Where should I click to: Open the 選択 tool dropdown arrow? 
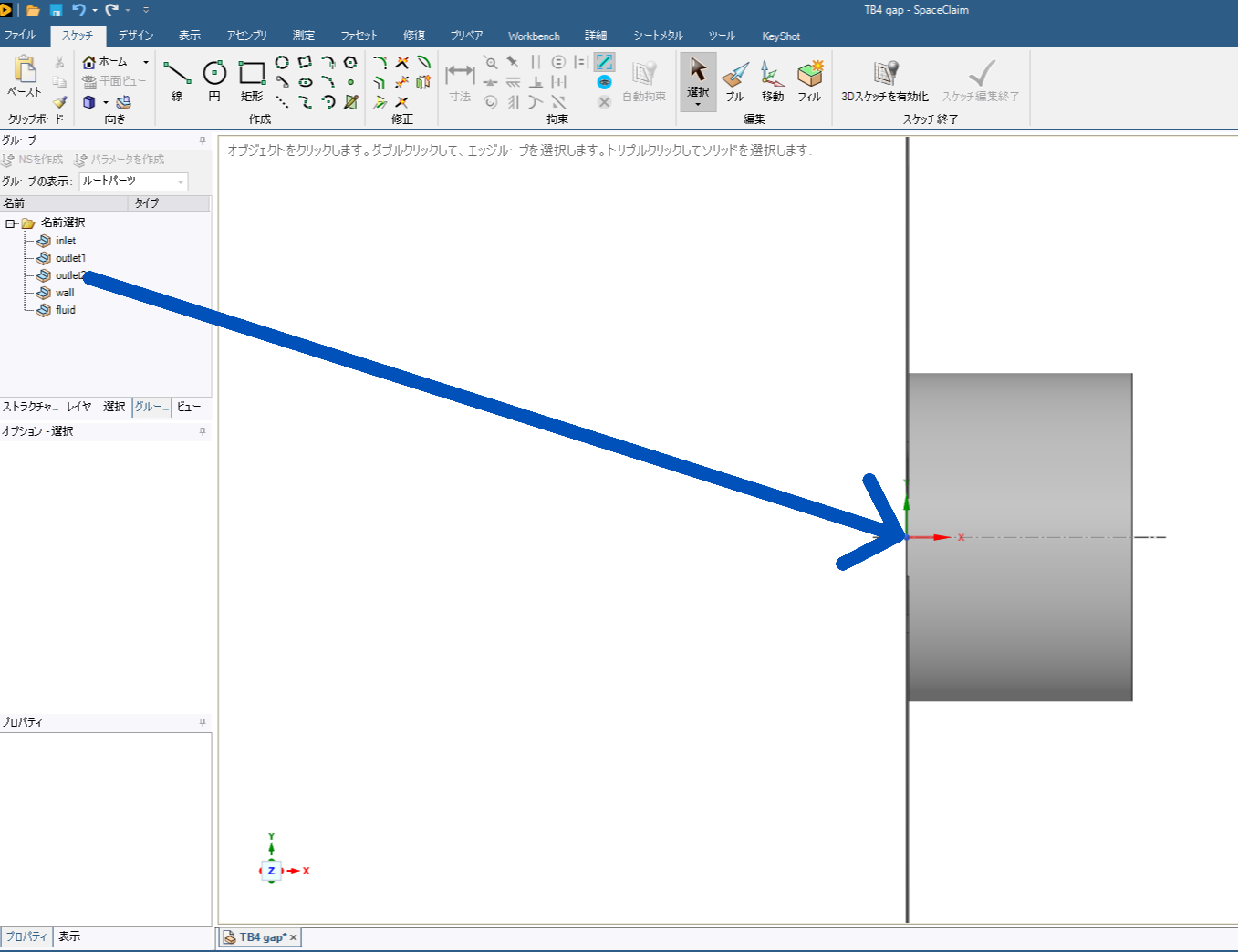click(x=698, y=105)
